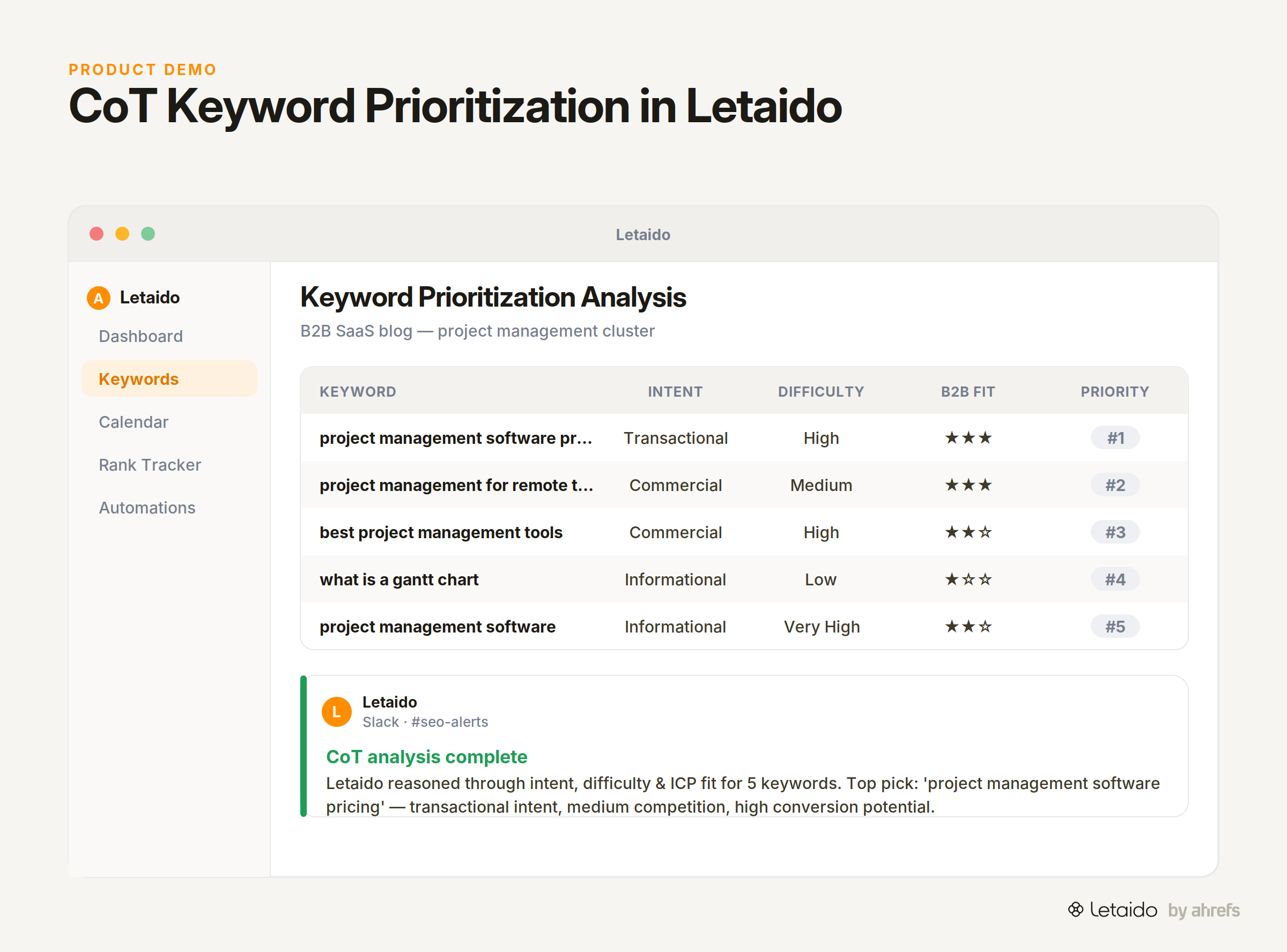1287x952 pixels.
Task: Click the Very High difficulty cell
Action: click(x=822, y=627)
